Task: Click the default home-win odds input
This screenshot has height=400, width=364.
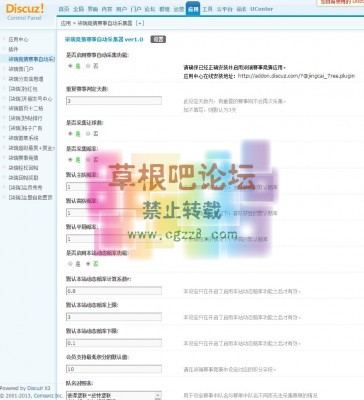Action: pyautogui.click(x=114, y=187)
